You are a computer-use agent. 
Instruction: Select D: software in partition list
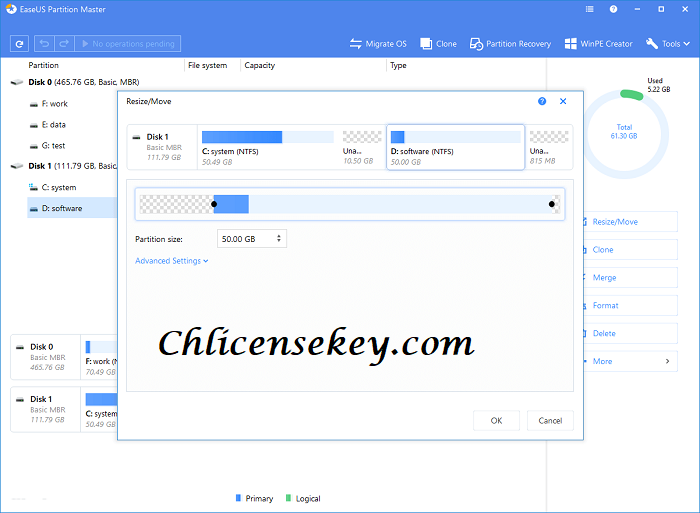[x=71, y=209]
